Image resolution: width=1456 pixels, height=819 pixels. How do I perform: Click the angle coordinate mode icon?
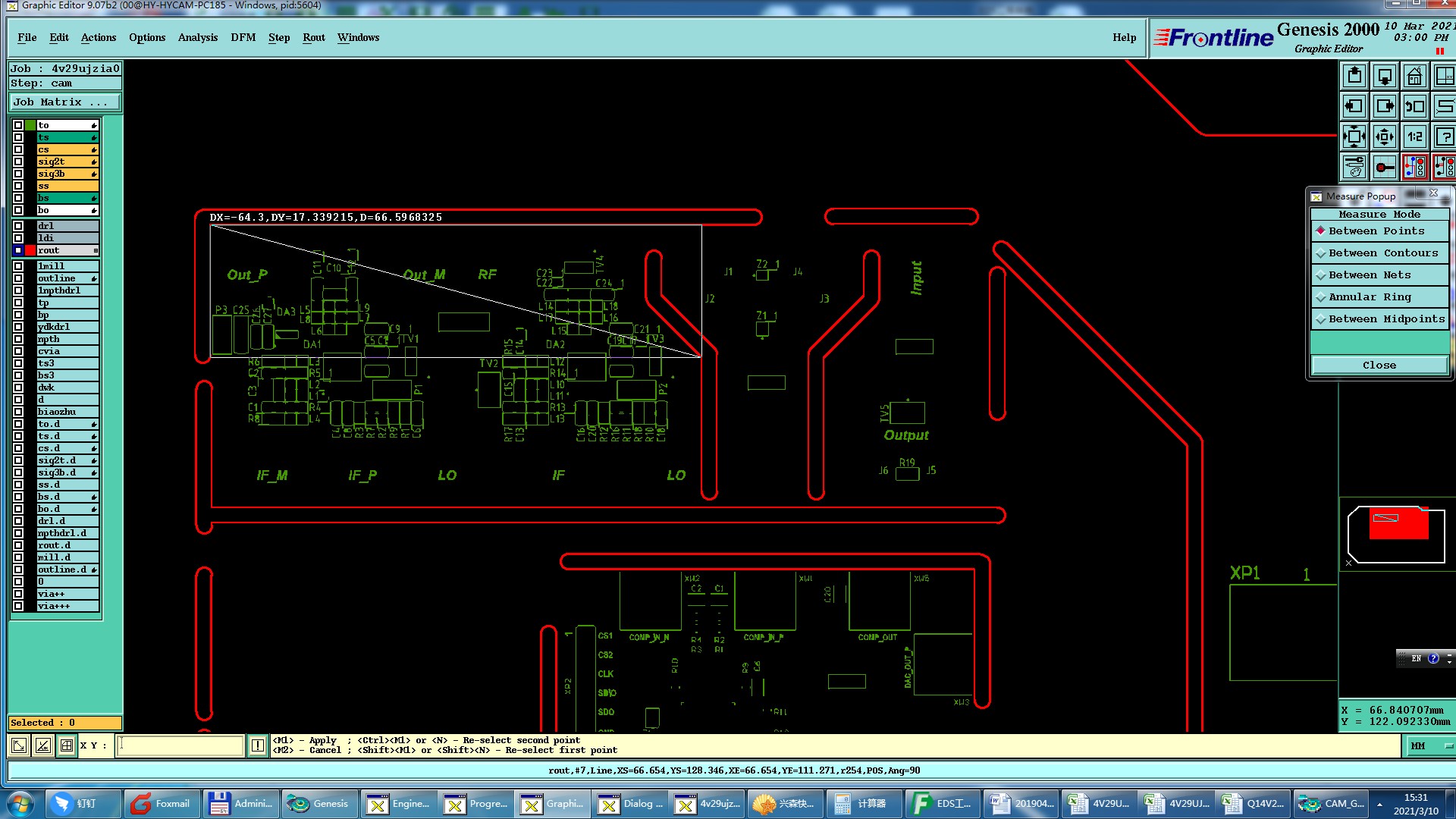click(43, 745)
